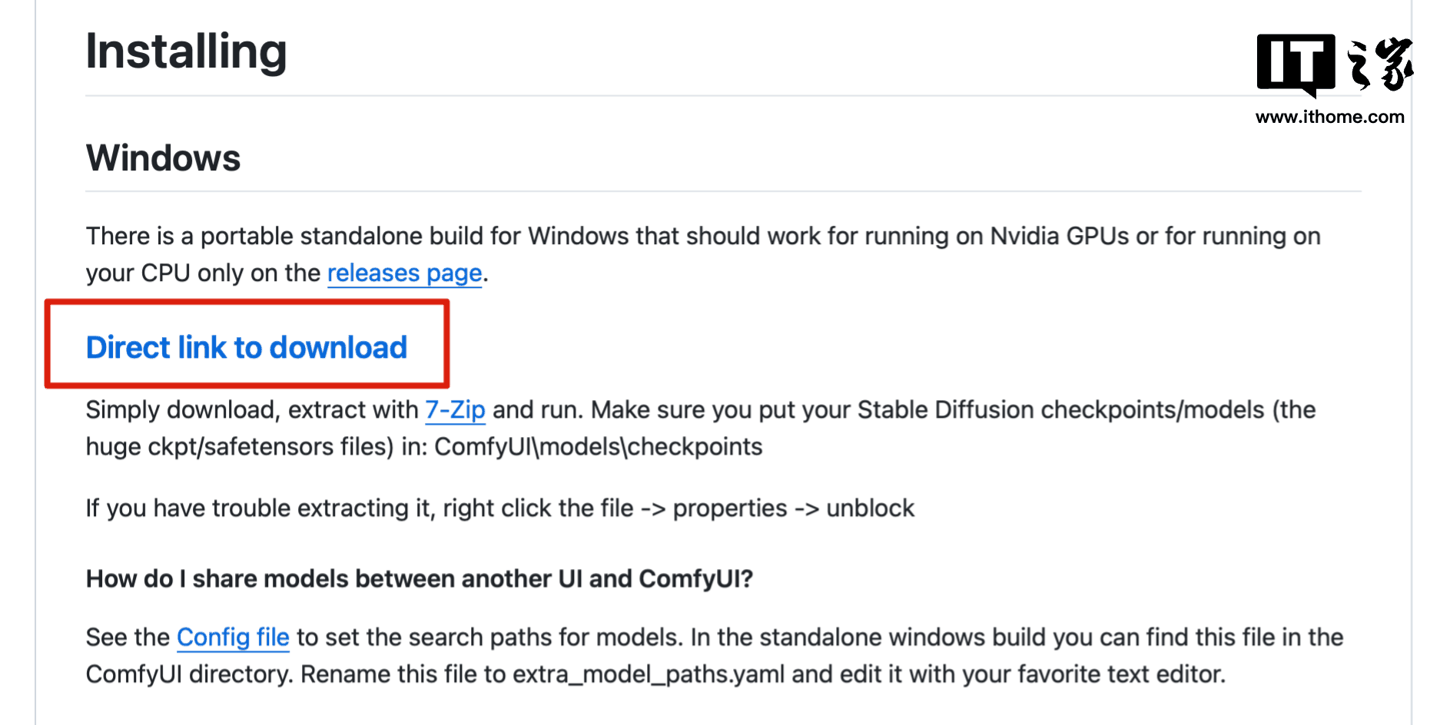
Task: Click the Installing heading
Action: [186, 51]
